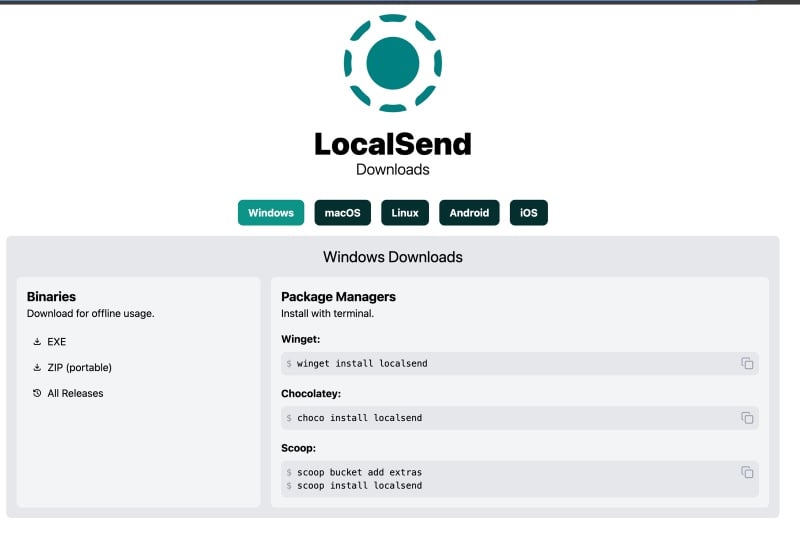The image size is (800, 538).
Task: Copy the scoop commands
Action: [747, 473]
